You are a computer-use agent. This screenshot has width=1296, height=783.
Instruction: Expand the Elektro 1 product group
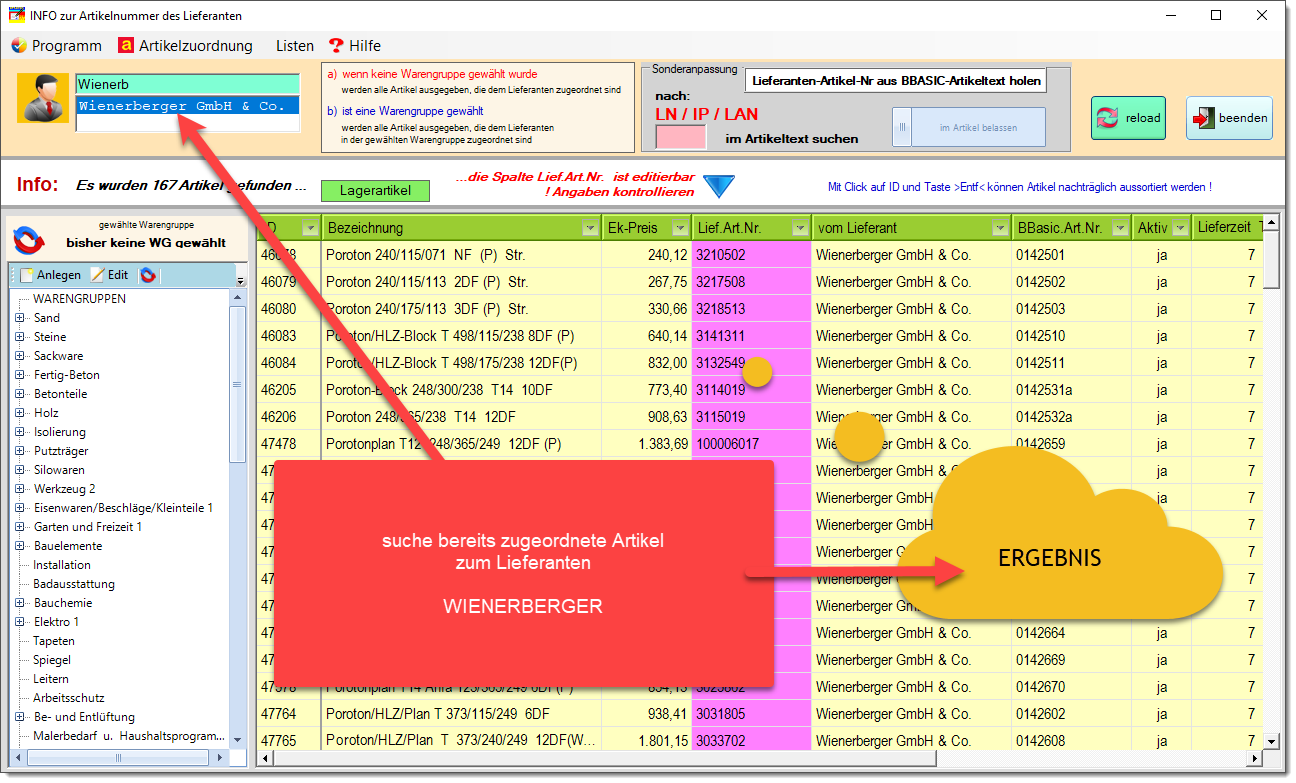[20, 622]
